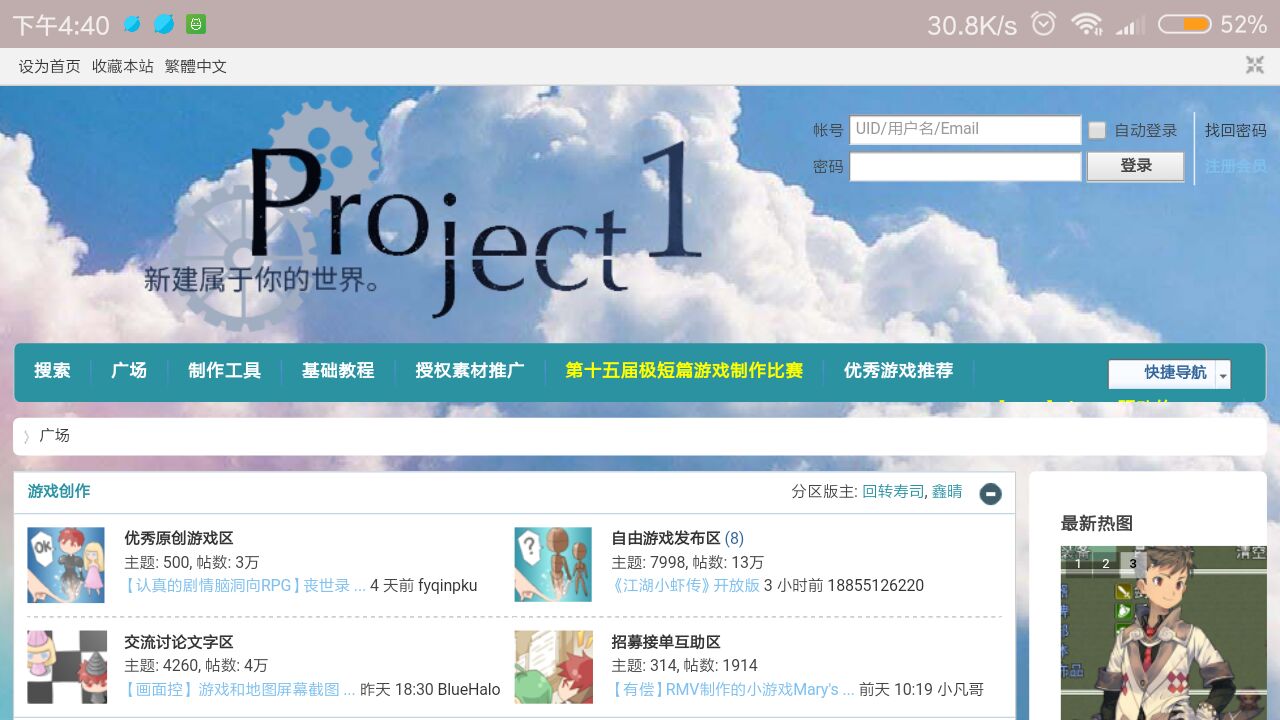Open 优秀游戏推荐 in the navigation bar
The image size is (1280, 720).
(898, 371)
